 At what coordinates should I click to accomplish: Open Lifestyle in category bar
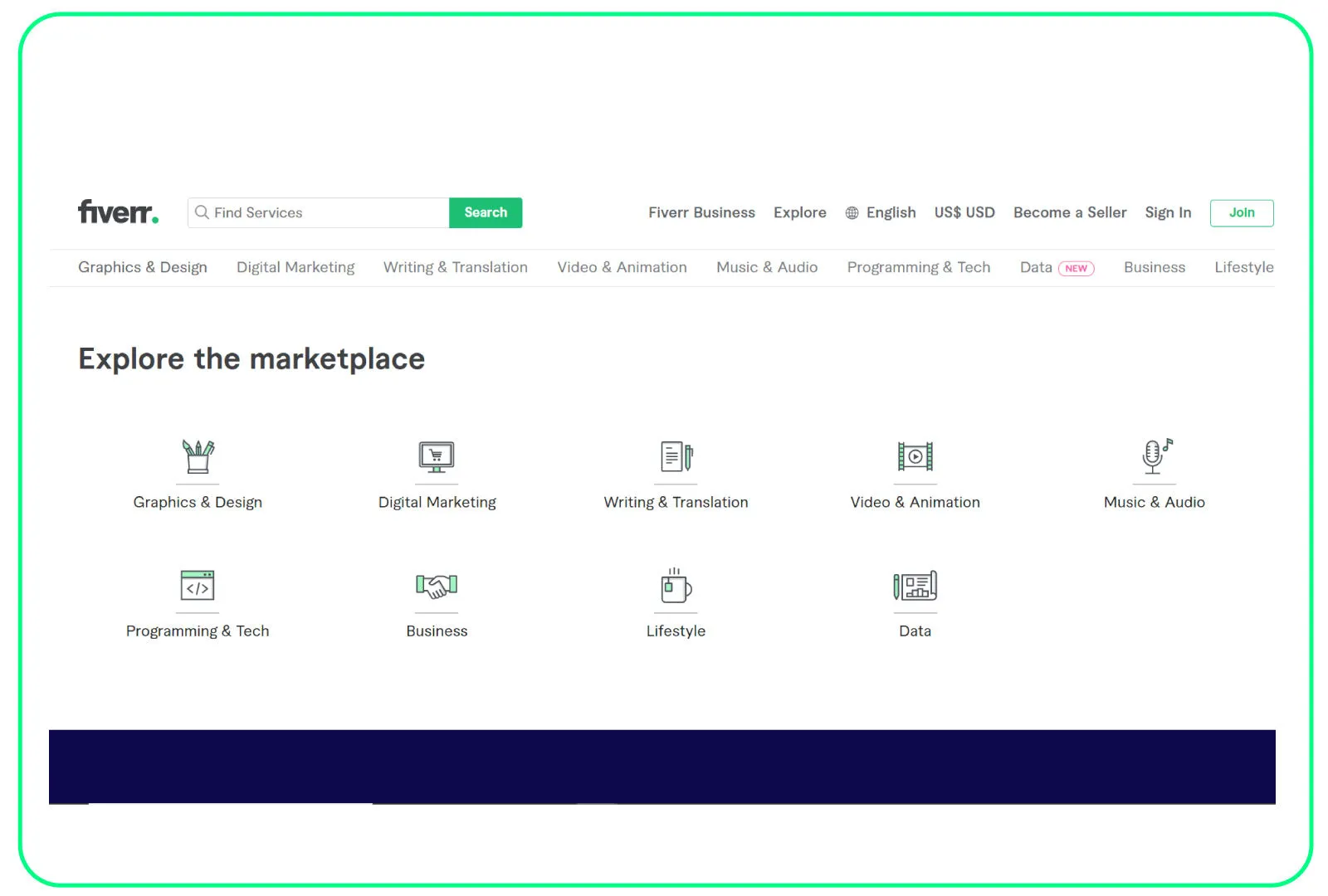click(x=1244, y=267)
